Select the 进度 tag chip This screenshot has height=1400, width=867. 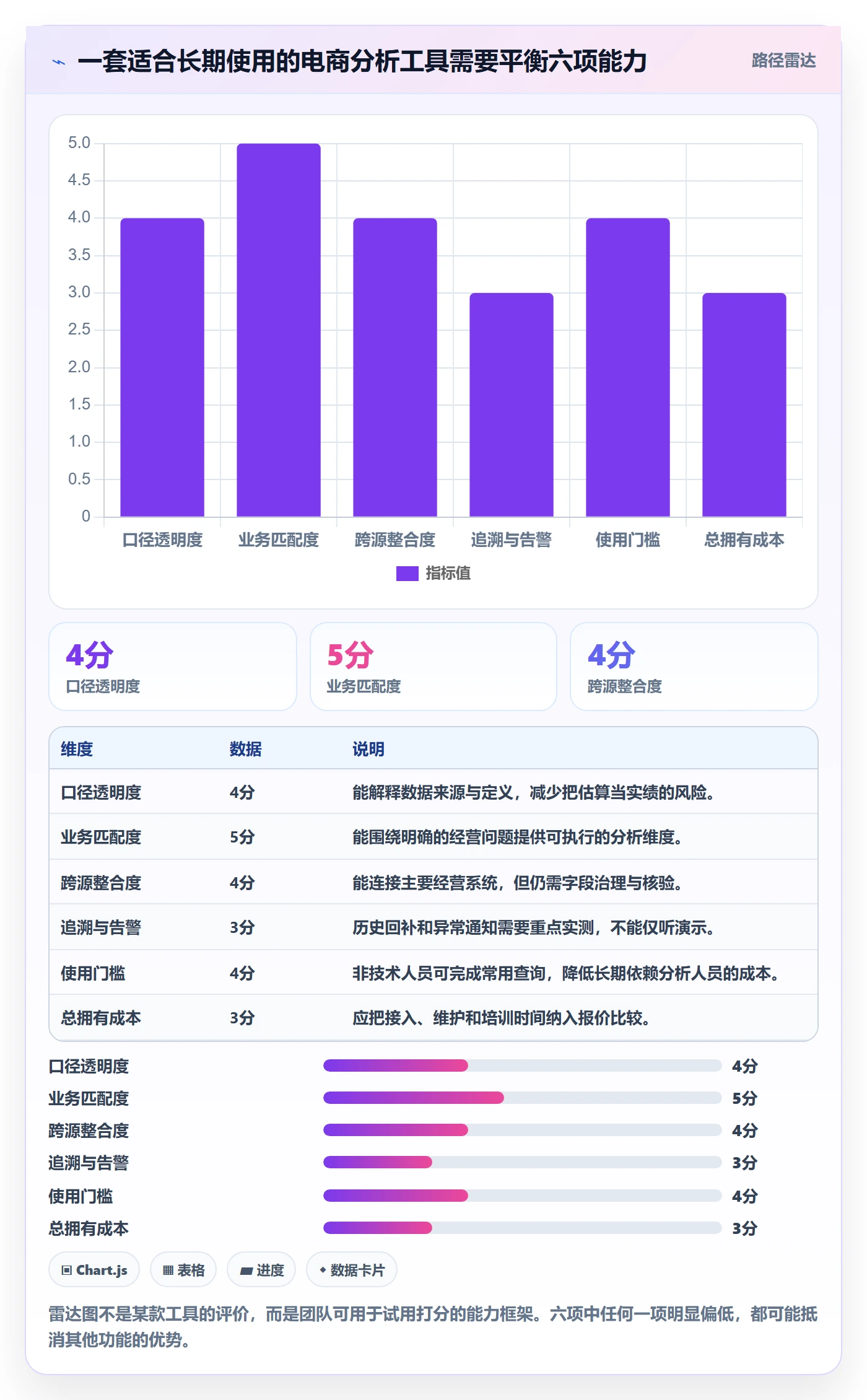(x=261, y=1270)
